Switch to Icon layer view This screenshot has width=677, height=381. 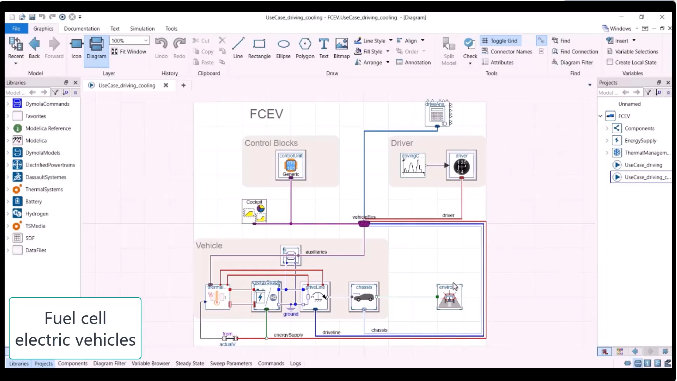[76, 48]
